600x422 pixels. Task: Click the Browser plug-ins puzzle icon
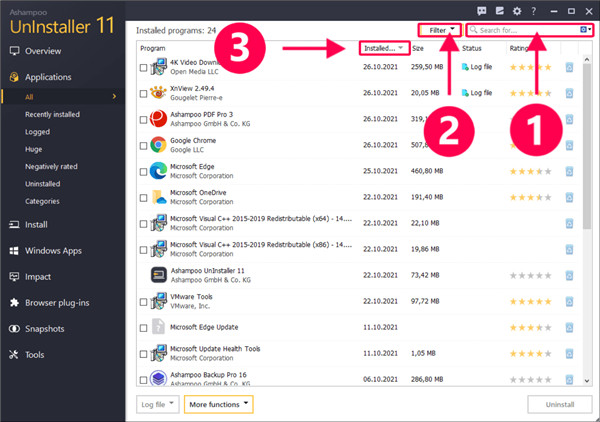click(x=15, y=303)
